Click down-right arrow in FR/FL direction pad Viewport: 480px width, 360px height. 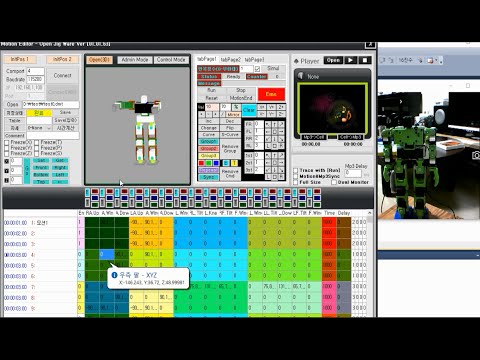click(x=281, y=139)
